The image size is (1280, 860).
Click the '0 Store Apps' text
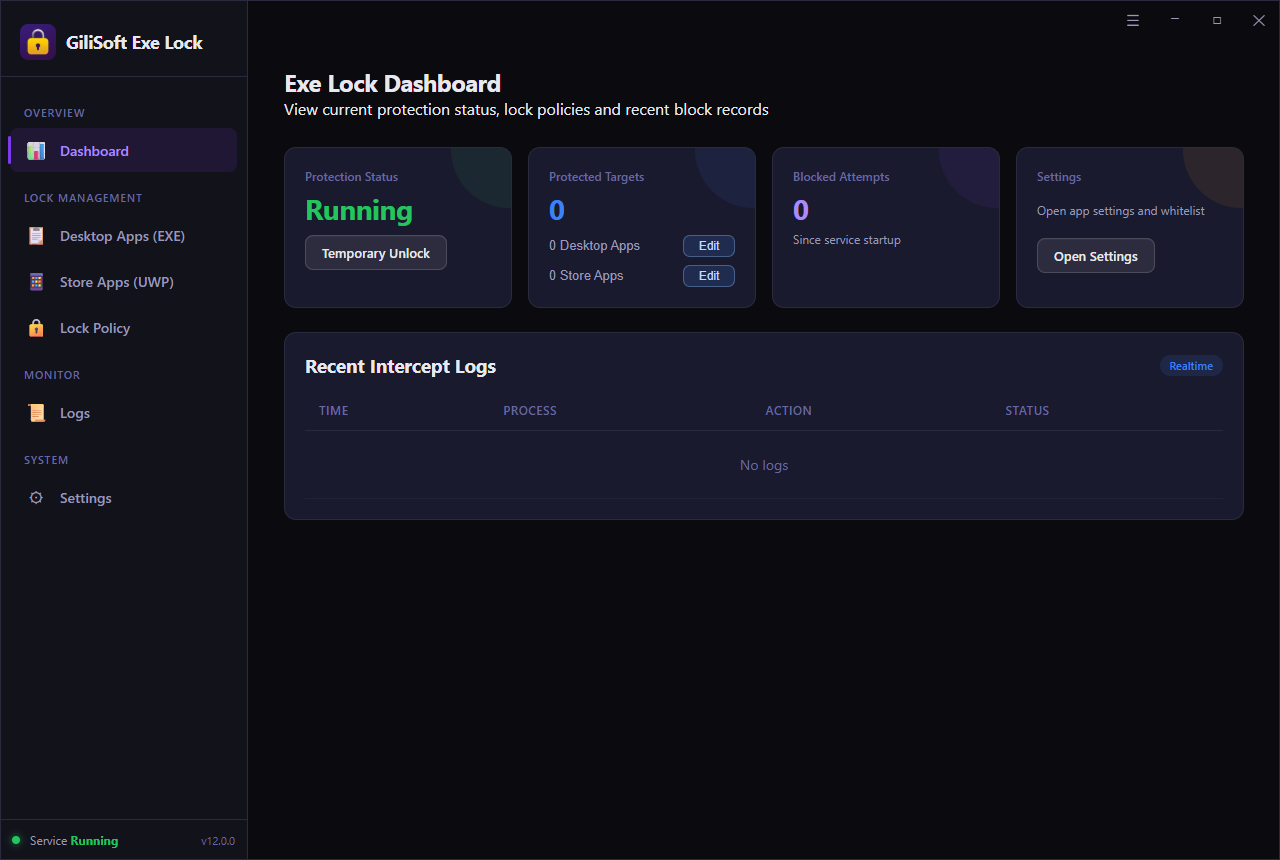pyautogui.click(x=586, y=276)
